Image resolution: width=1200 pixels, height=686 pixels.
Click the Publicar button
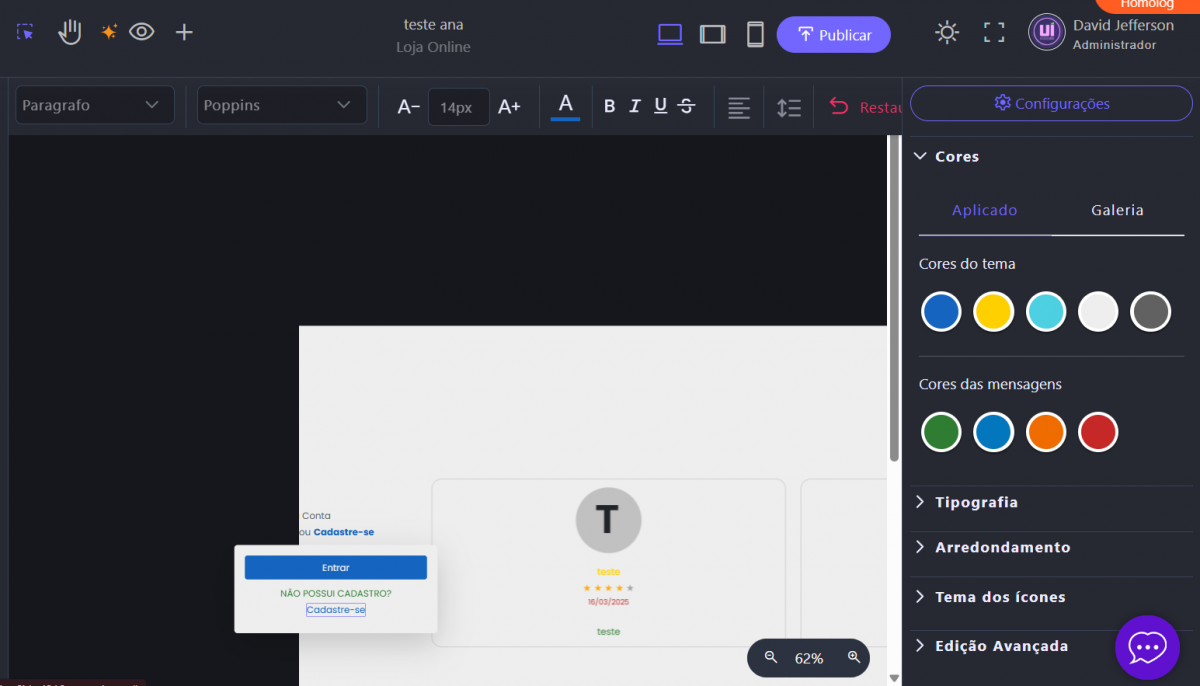pos(833,35)
